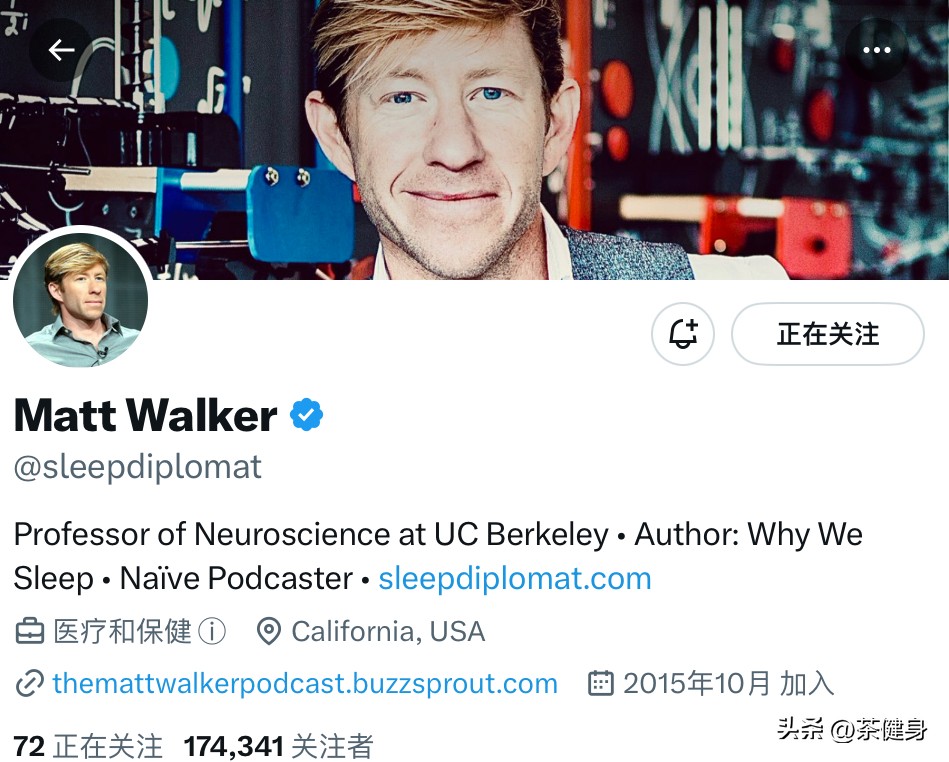
Task: Click the @sleepdiplomat handle
Action: [x=138, y=467]
